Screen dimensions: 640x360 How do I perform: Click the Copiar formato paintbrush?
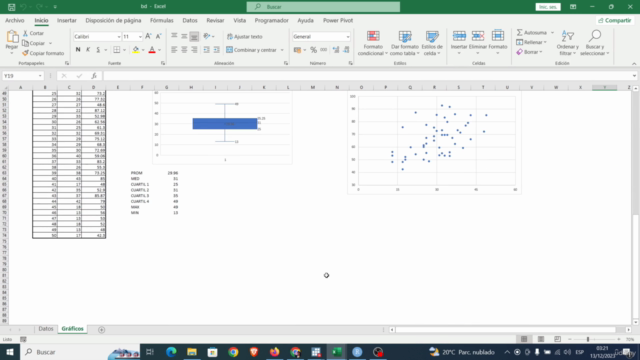tap(25, 53)
